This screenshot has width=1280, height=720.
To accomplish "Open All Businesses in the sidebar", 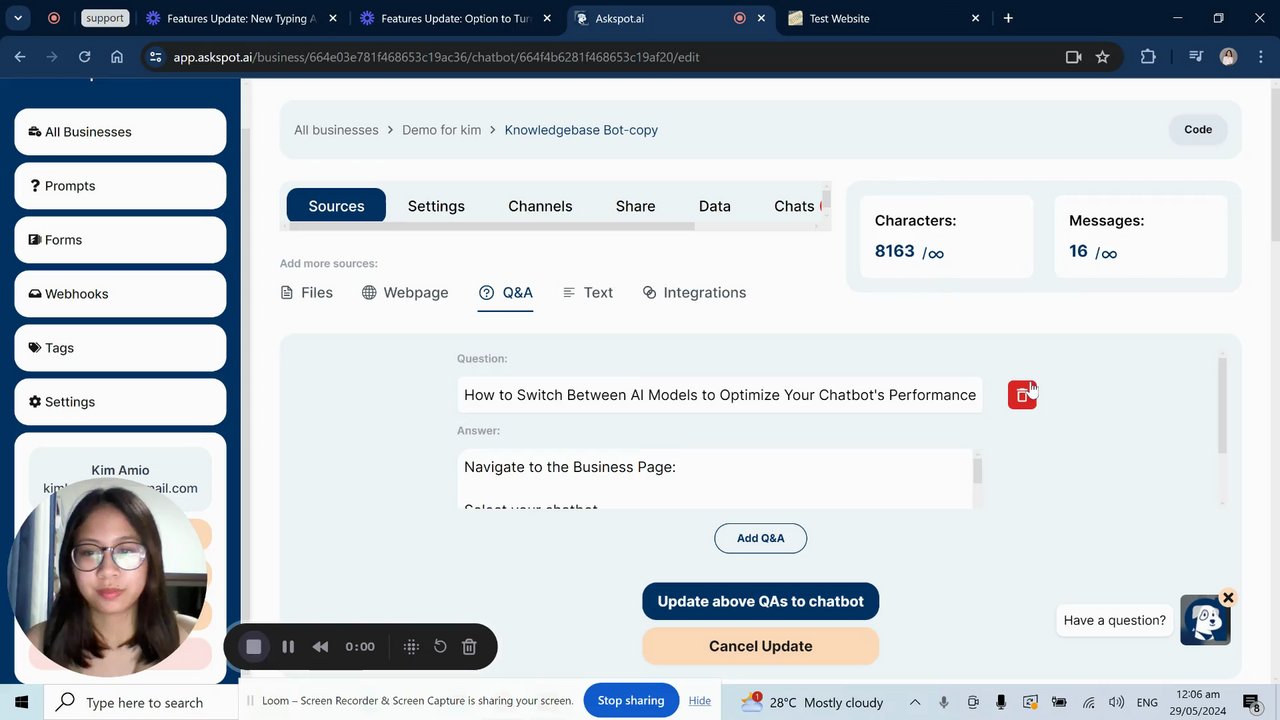I will tap(120, 132).
